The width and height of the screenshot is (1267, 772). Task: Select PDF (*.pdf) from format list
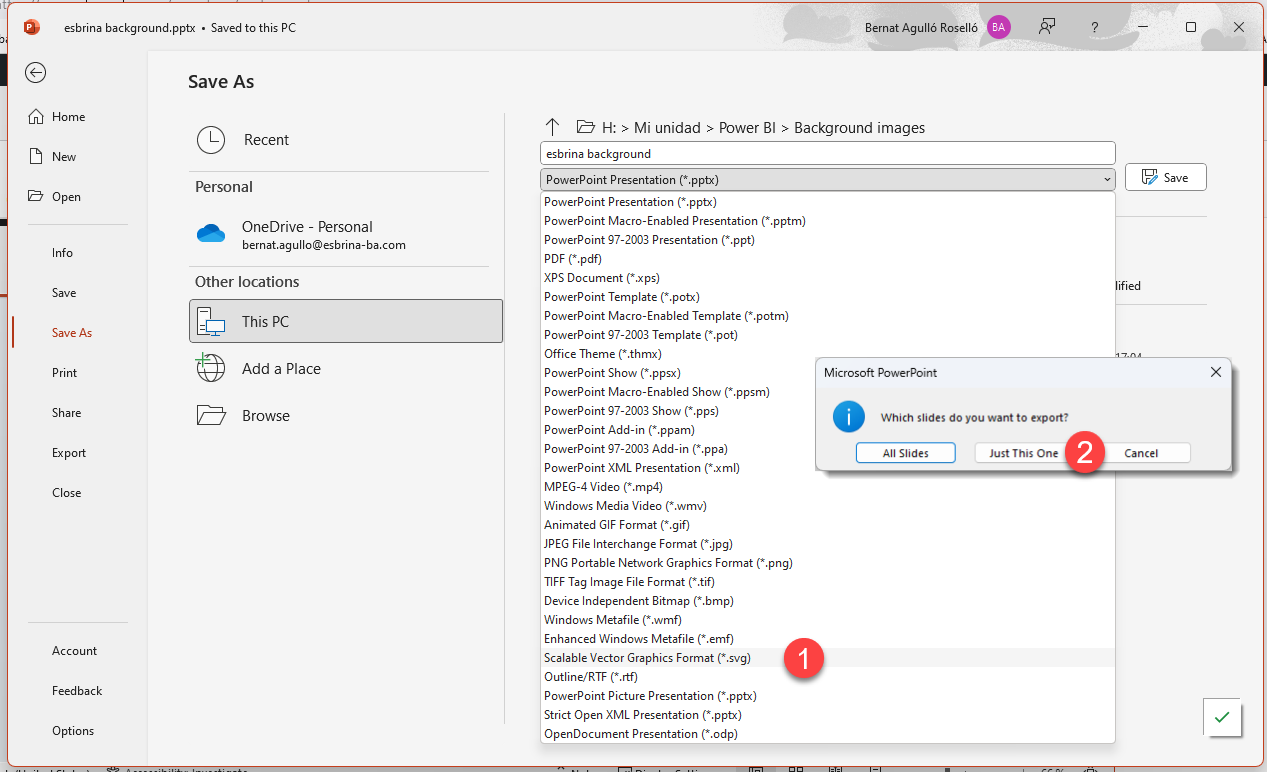pyautogui.click(x=573, y=259)
